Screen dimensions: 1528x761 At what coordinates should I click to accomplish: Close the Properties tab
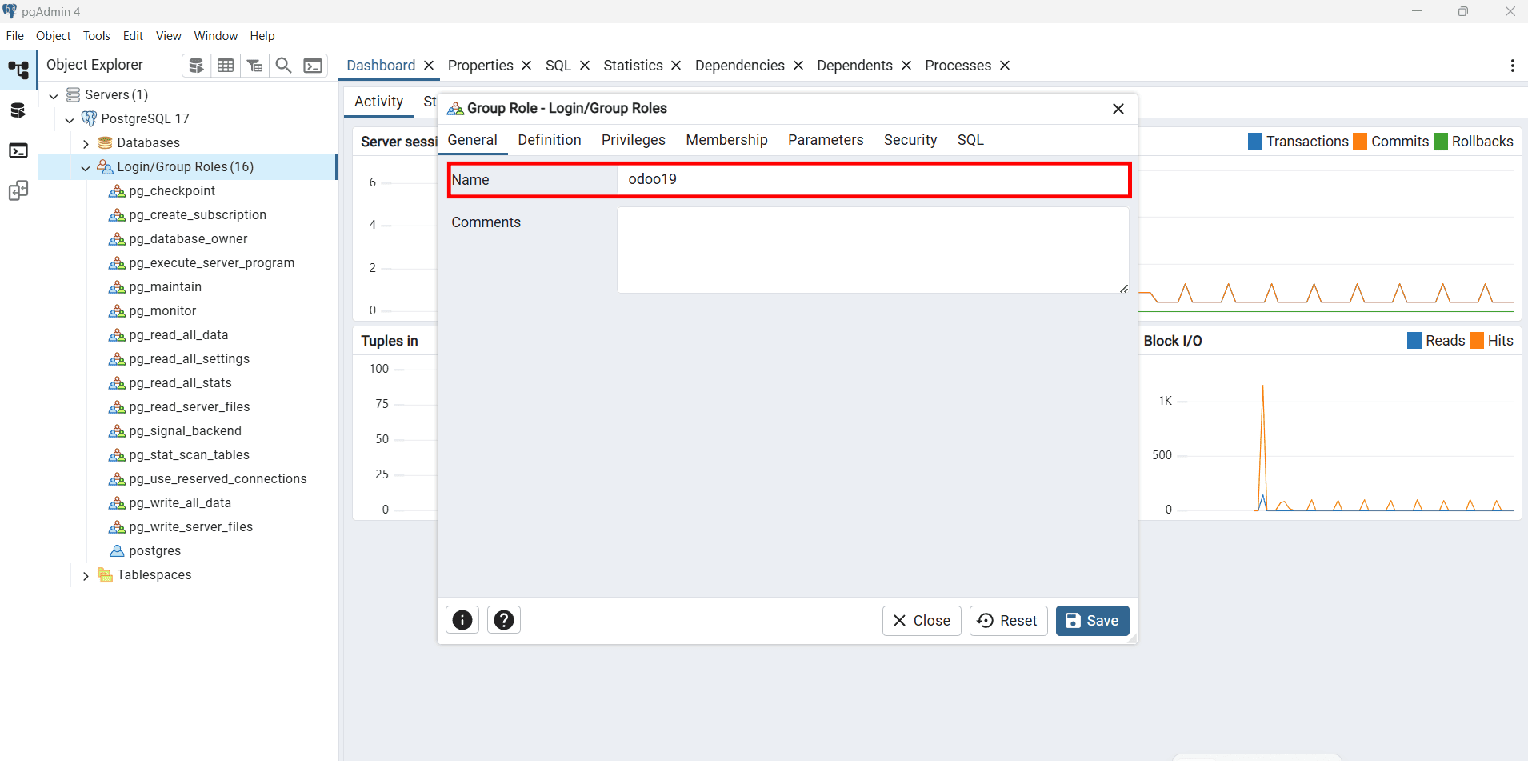coord(527,65)
